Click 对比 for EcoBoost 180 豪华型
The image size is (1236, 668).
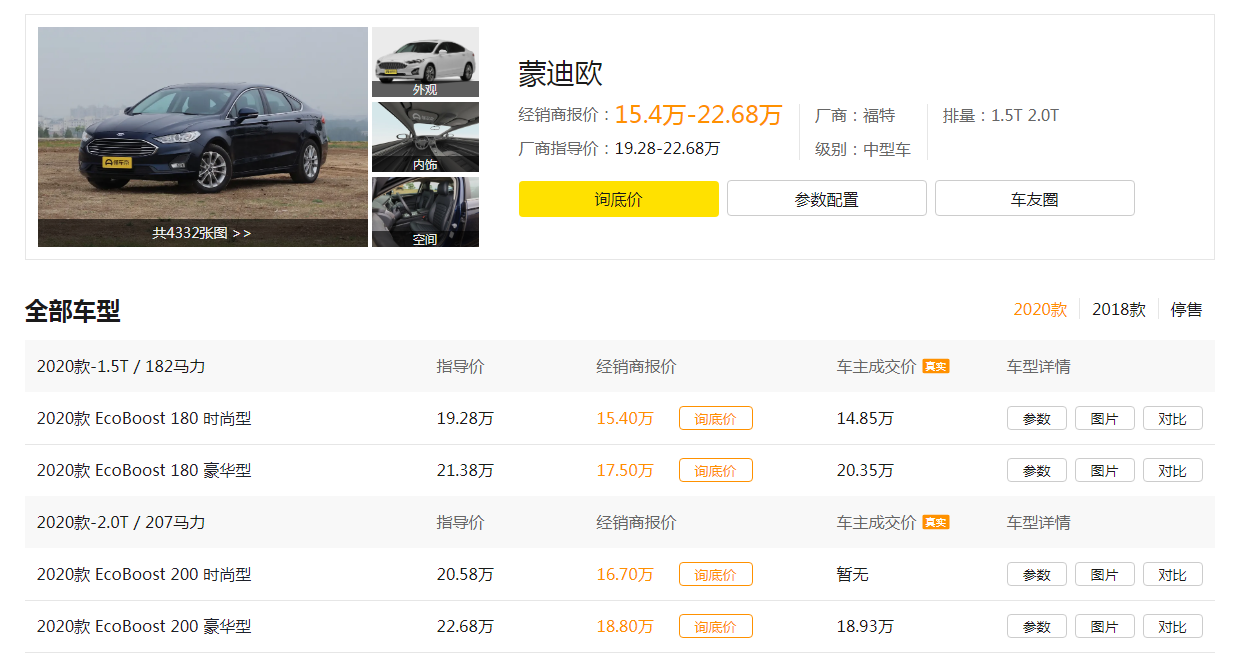(1173, 470)
